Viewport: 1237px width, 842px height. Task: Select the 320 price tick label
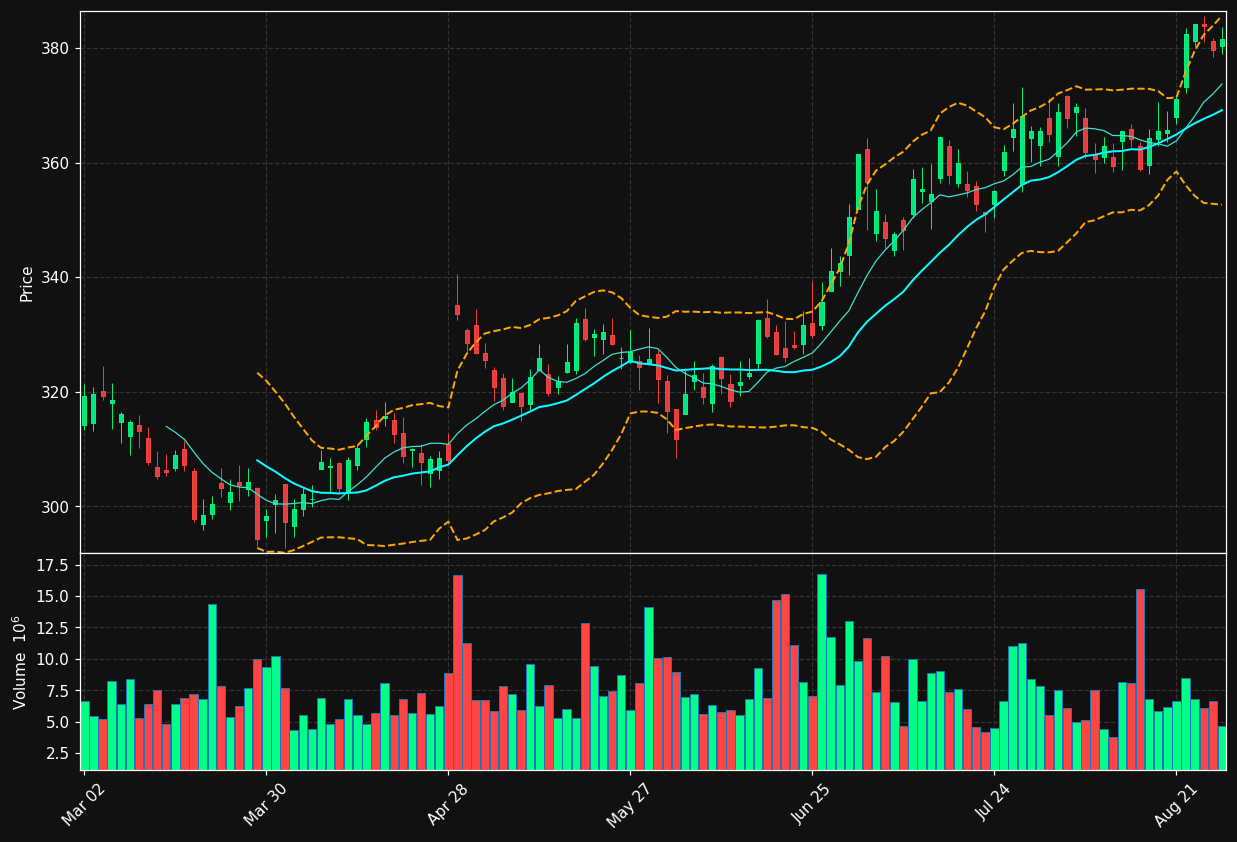click(55, 392)
